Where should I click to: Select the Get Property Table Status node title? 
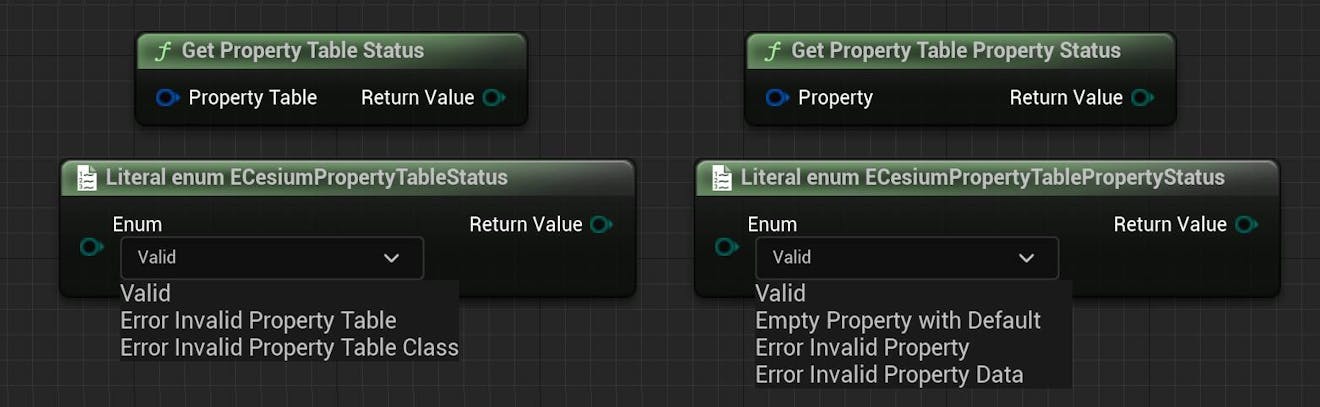pyautogui.click(x=303, y=51)
